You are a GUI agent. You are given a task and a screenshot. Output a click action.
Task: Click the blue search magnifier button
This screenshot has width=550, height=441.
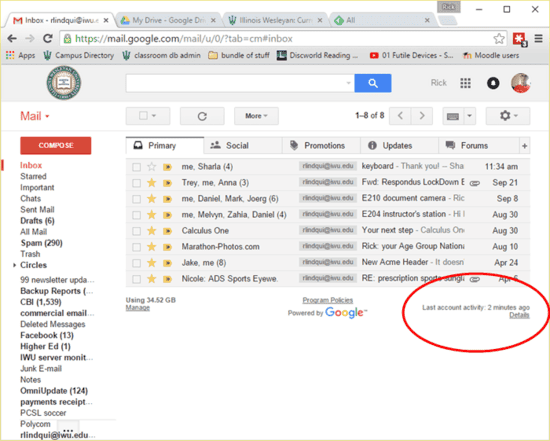click(373, 83)
